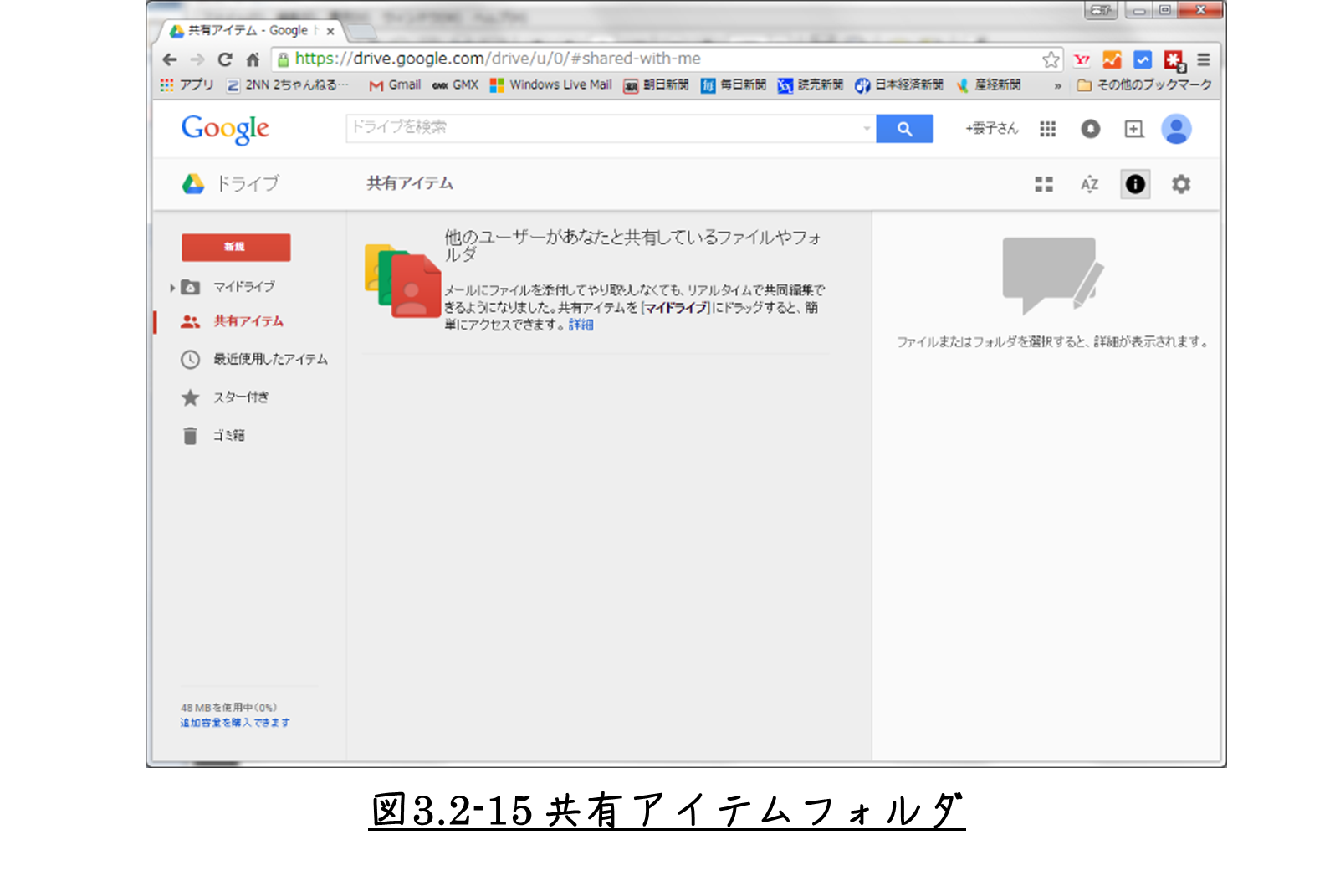This screenshot has height=896, width=1335.
Task: Click the 詳細 link in description
Action: click(581, 325)
